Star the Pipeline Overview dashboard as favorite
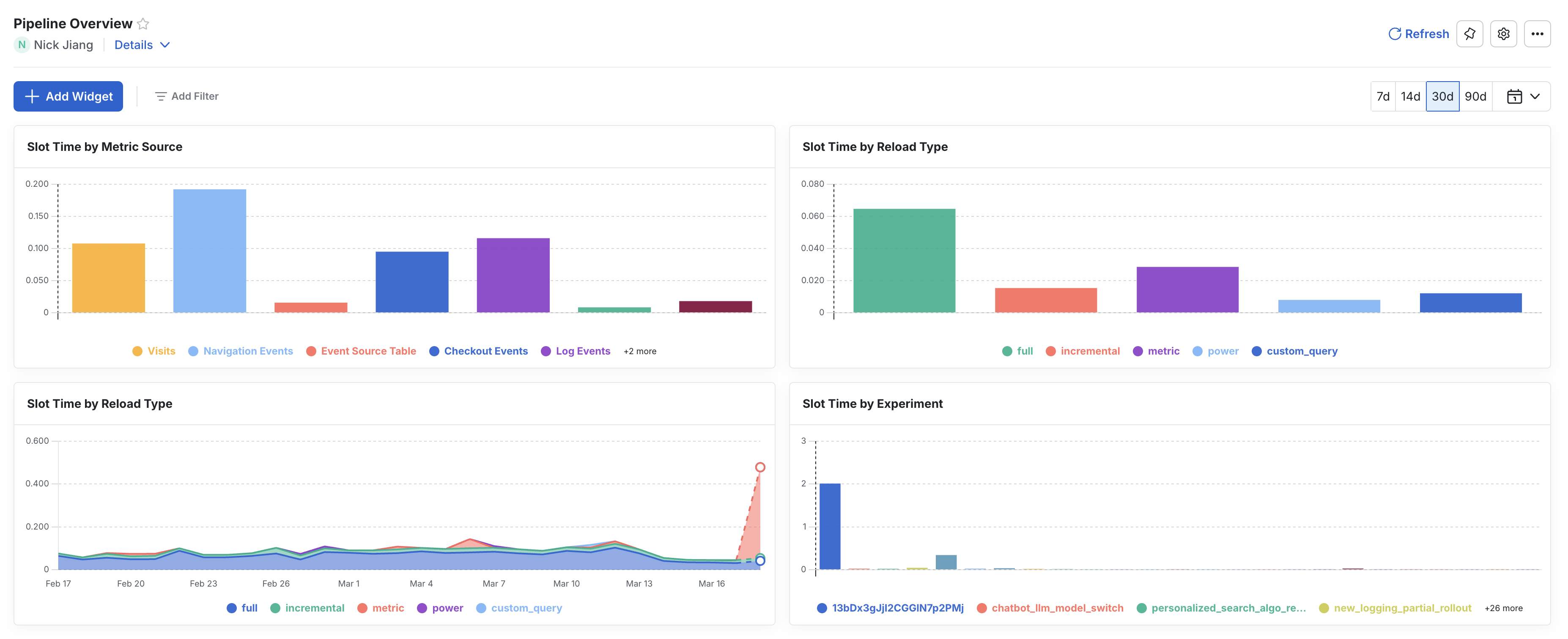 [x=143, y=24]
